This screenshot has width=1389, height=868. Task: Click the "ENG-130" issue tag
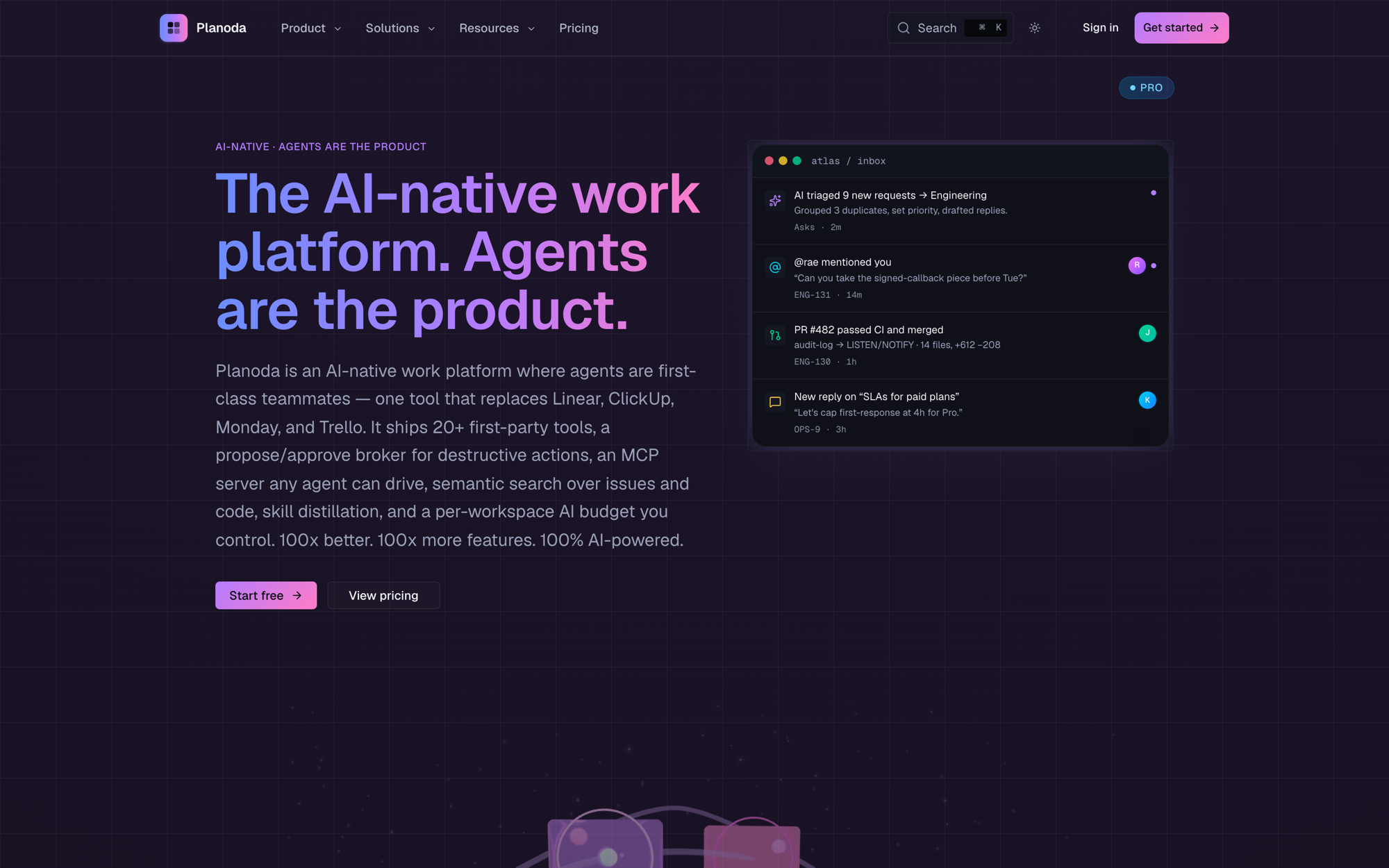tap(812, 362)
